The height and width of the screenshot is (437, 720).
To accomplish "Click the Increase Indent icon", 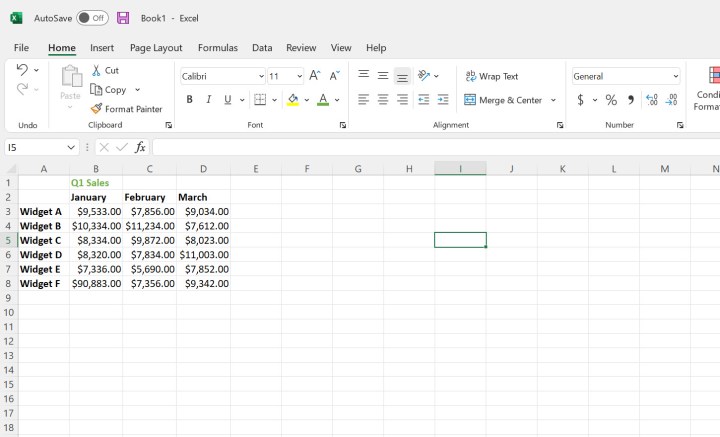I will tap(443, 100).
